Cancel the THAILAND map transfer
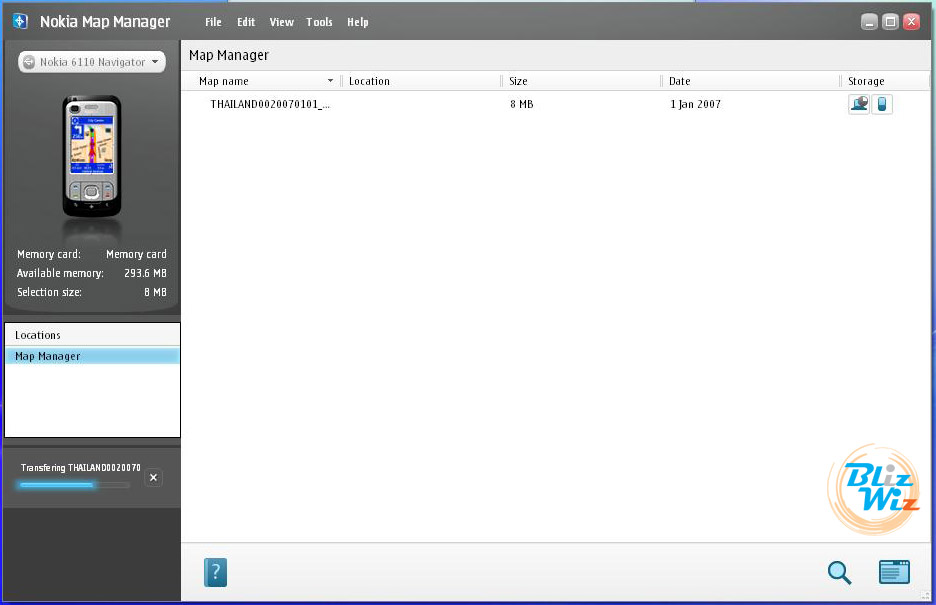Viewport: 936px width, 605px height. [153, 477]
